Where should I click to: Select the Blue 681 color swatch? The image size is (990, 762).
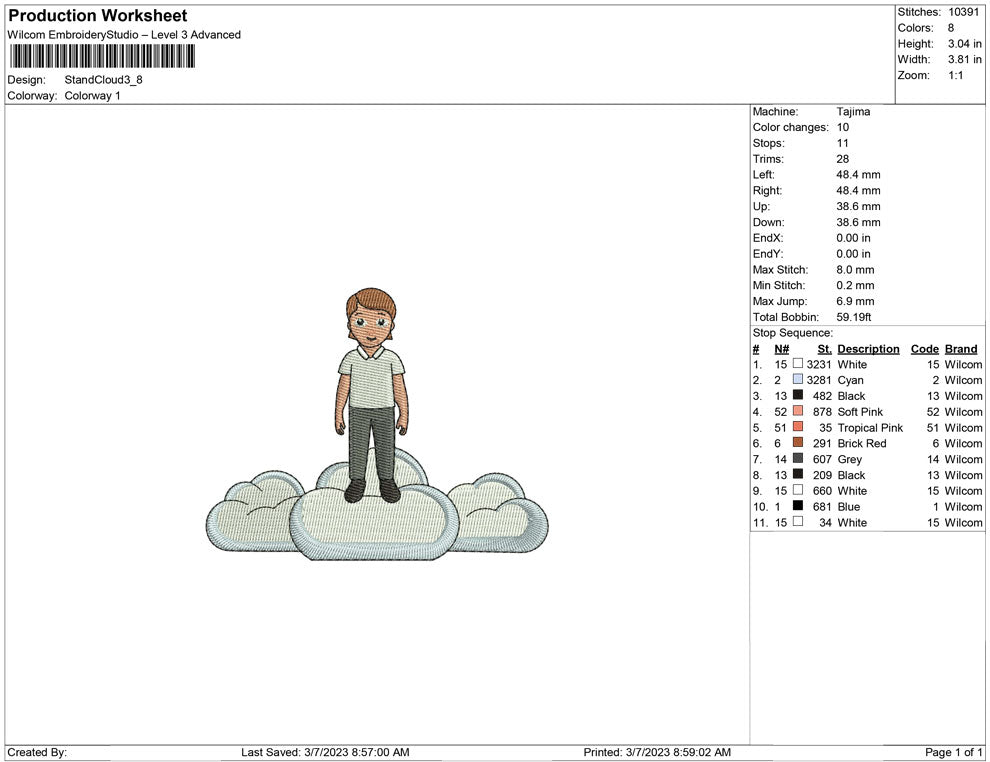tap(797, 506)
